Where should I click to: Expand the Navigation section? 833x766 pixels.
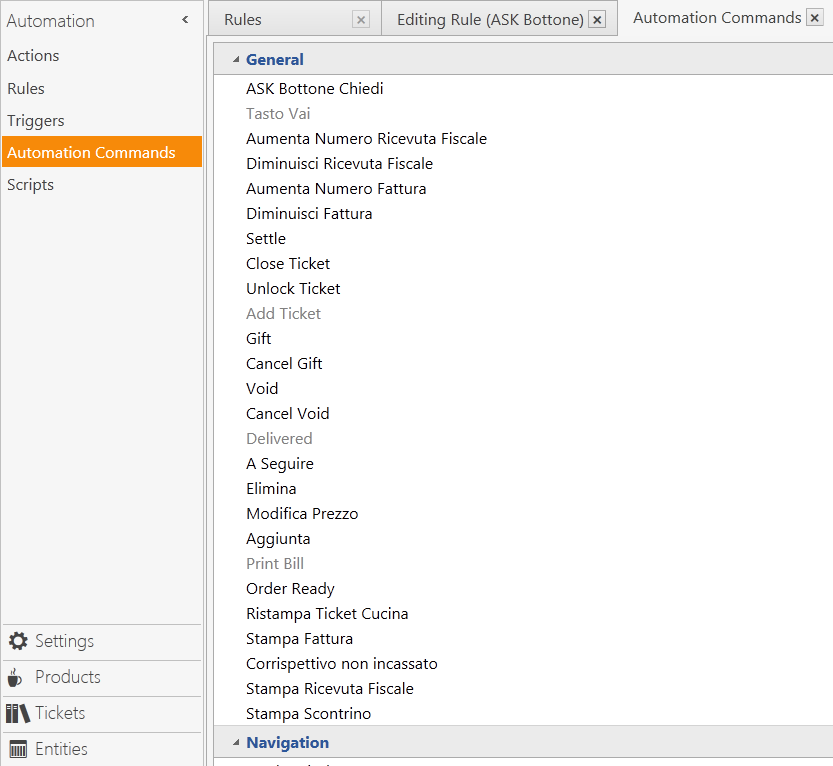click(x=236, y=742)
